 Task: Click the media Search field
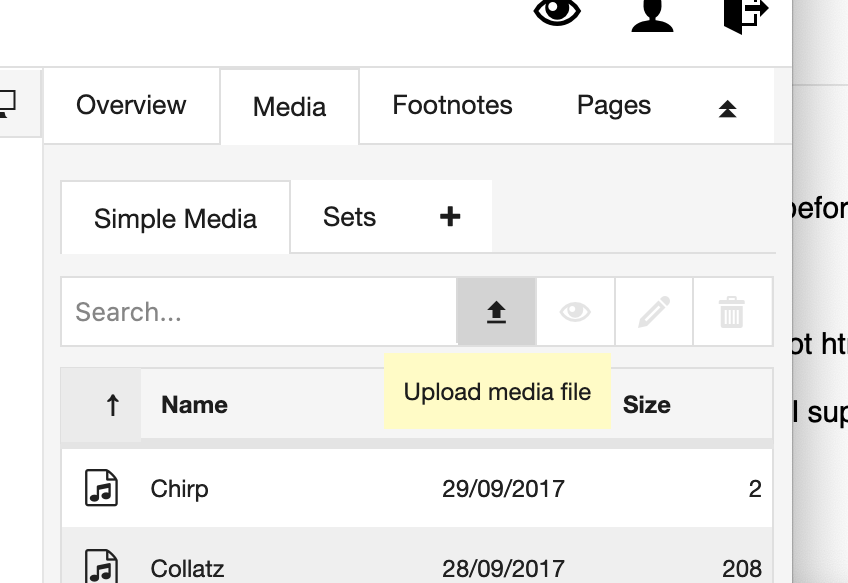click(260, 312)
